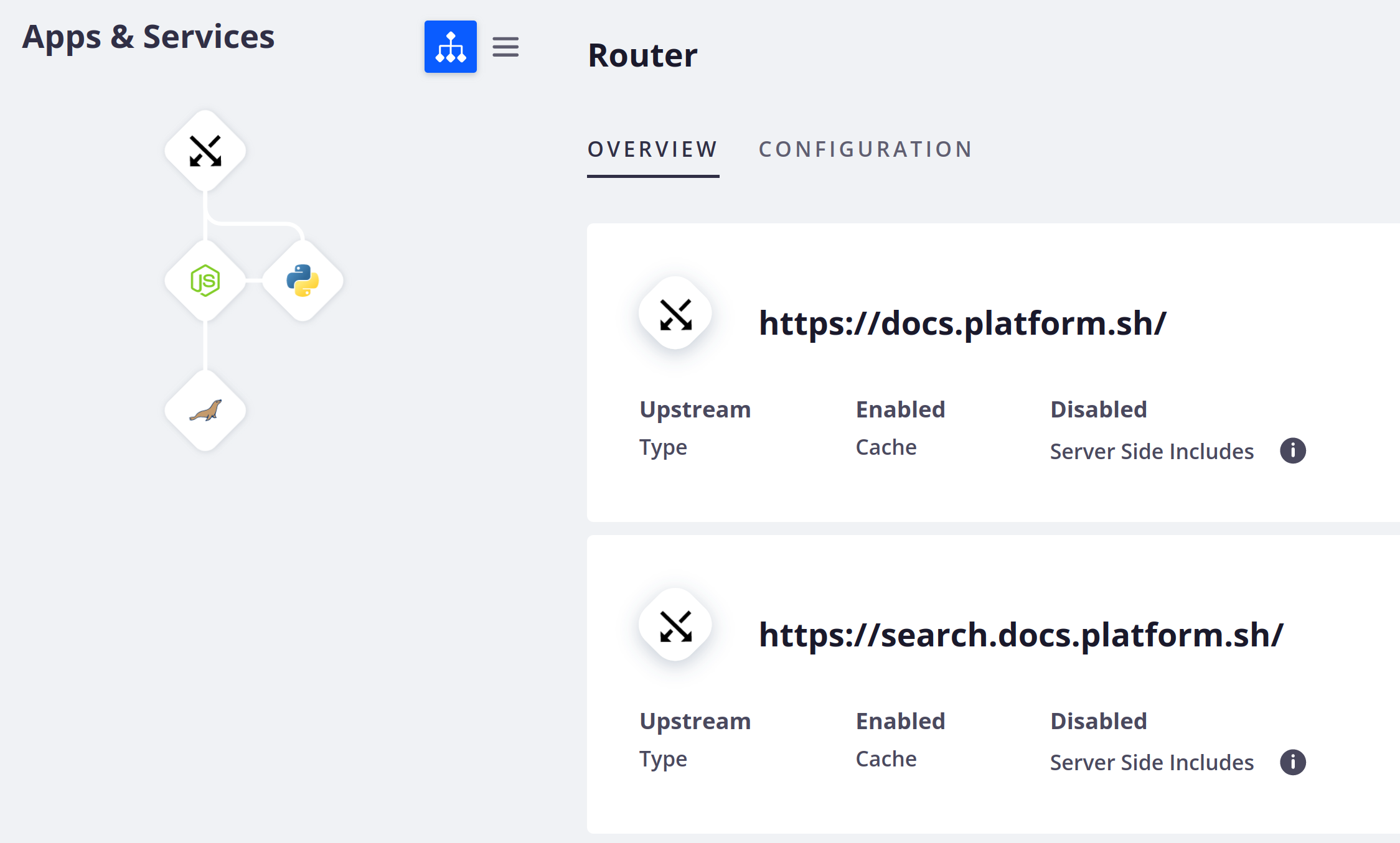Switch to the Configuration tab
This screenshot has height=843, width=1400.
coord(865,149)
